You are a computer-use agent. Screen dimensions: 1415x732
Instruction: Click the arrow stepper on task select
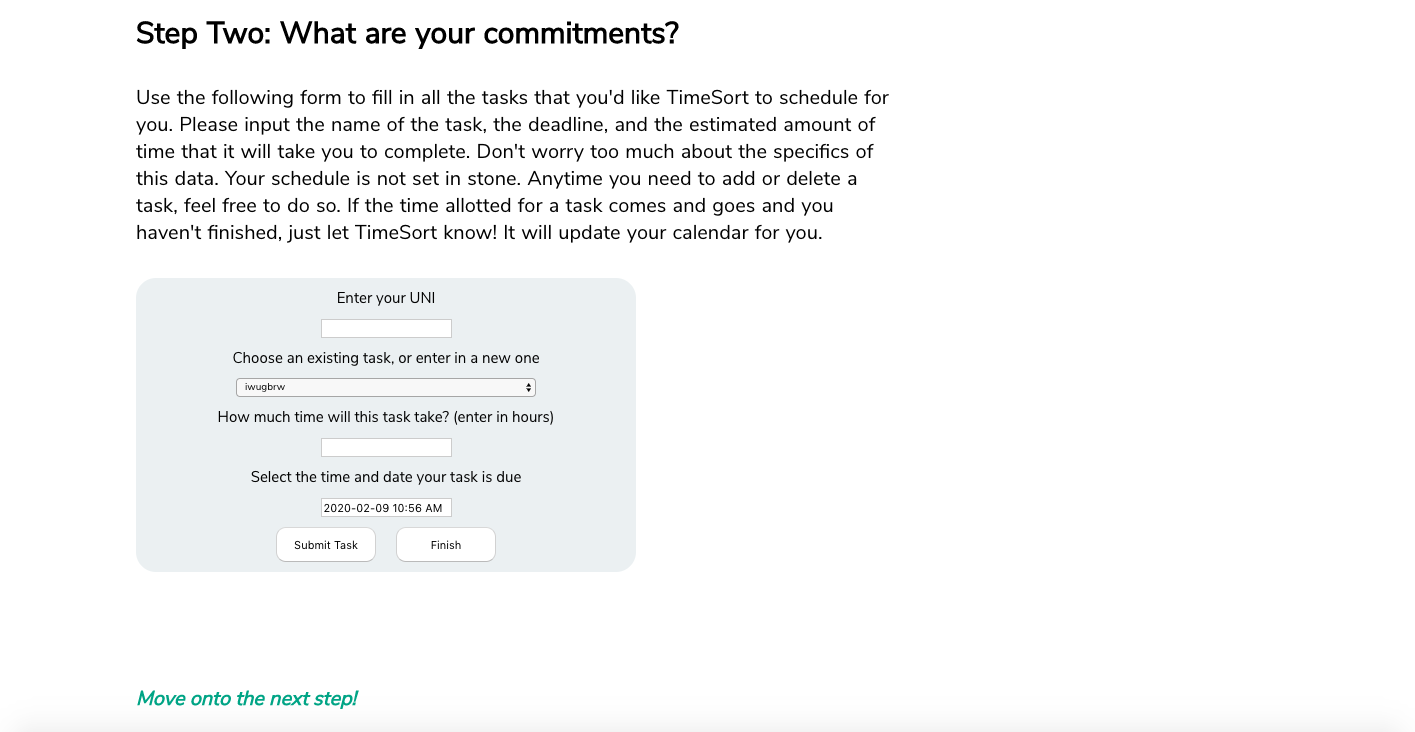point(528,387)
